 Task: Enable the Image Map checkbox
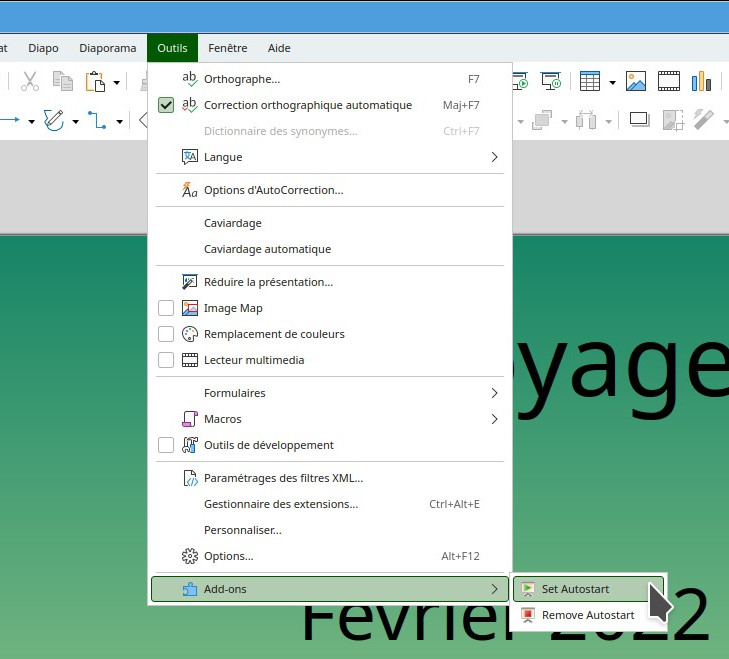point(166,308)
